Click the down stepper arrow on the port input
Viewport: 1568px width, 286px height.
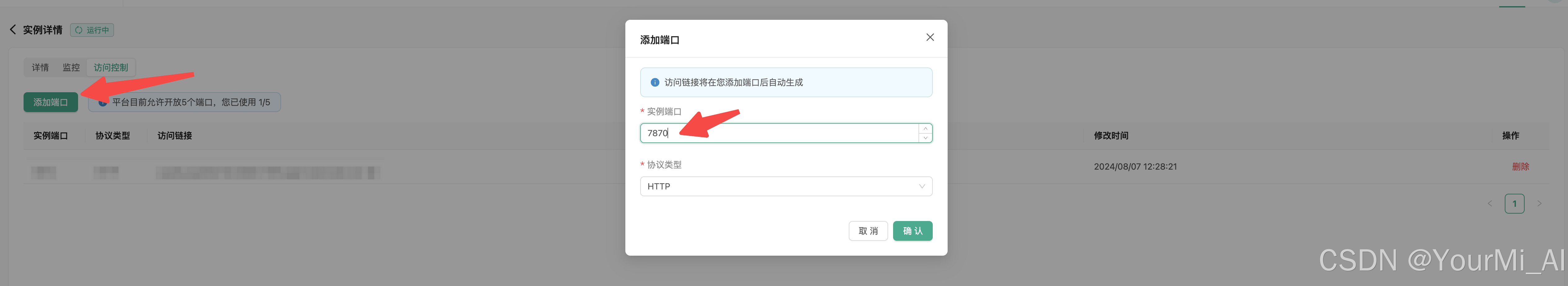tap(925, 137)
